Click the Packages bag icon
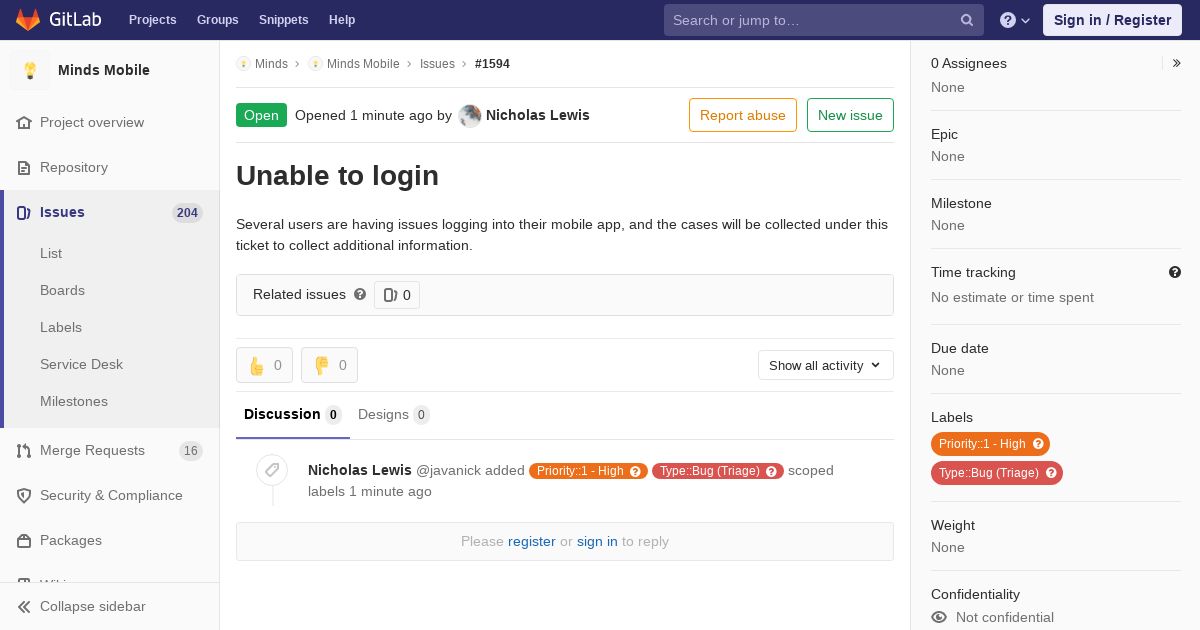The image size is (1200, 630). (x=24, y=540)
